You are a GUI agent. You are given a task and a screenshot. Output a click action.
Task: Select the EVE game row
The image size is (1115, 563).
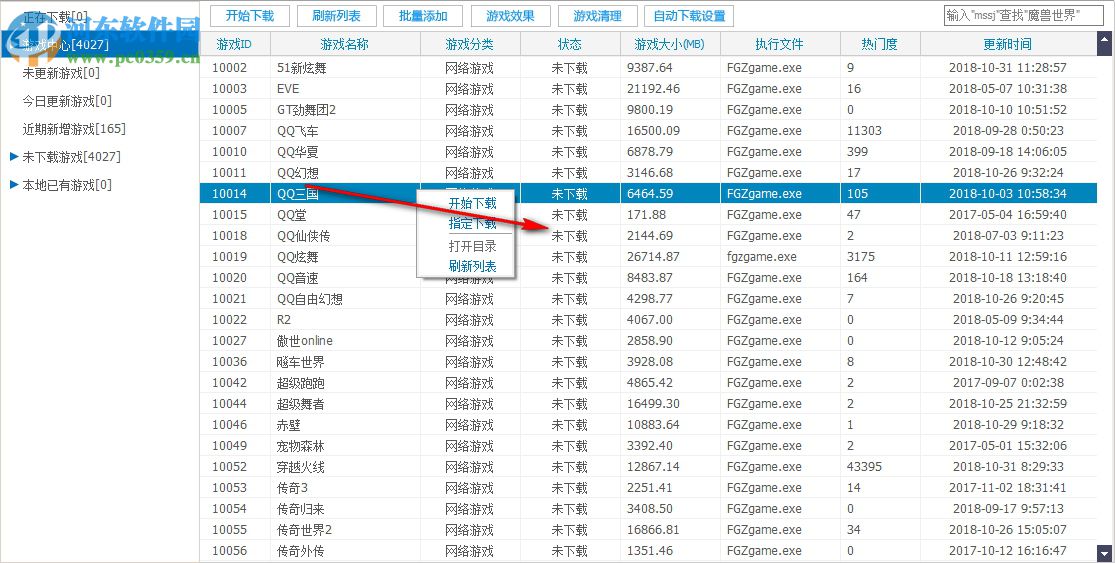pos(648,89)
